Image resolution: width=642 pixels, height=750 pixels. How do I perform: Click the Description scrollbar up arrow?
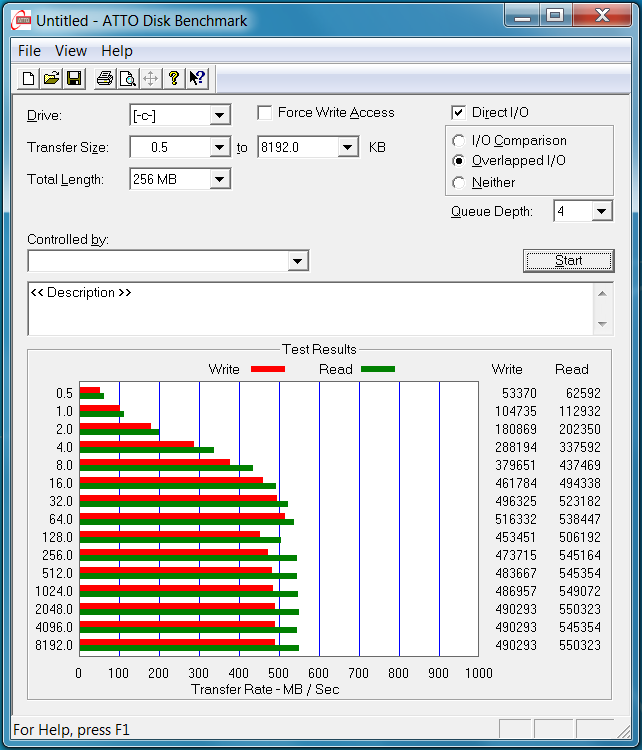click(603, 294)
